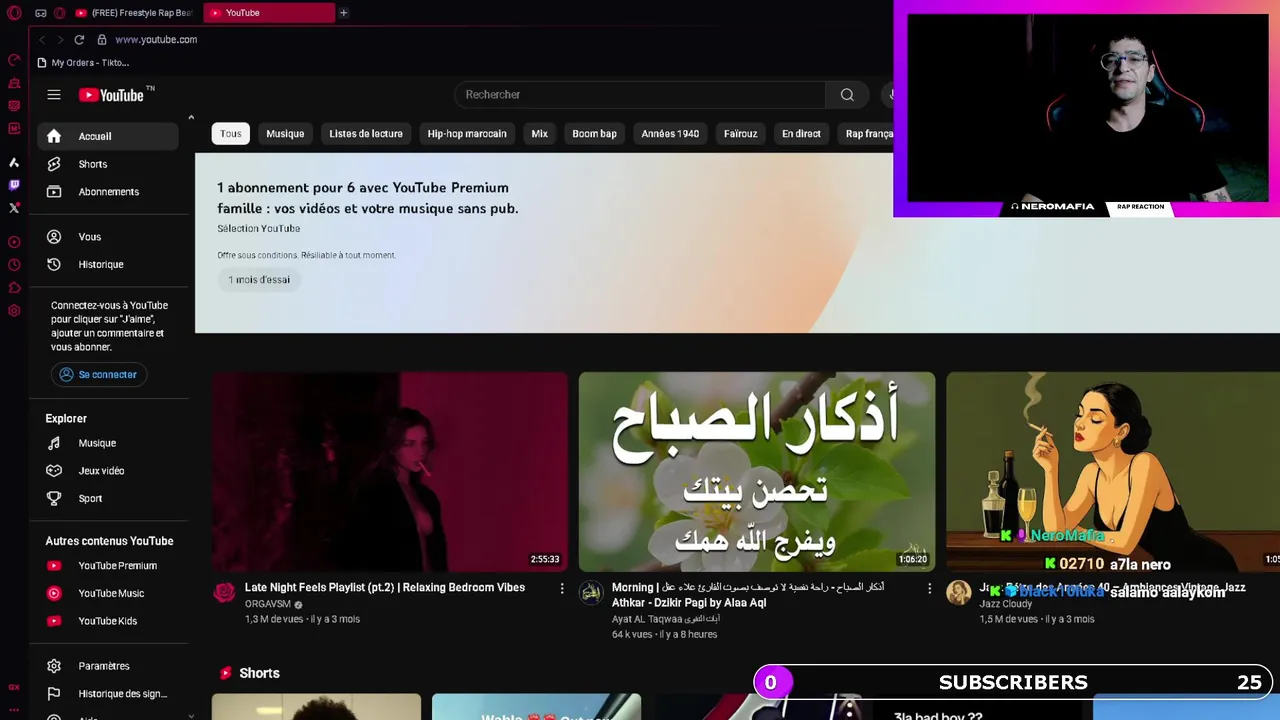Open Late Night Feels Playlist title link
The image size is (1280, 720).
pos(385,588)
